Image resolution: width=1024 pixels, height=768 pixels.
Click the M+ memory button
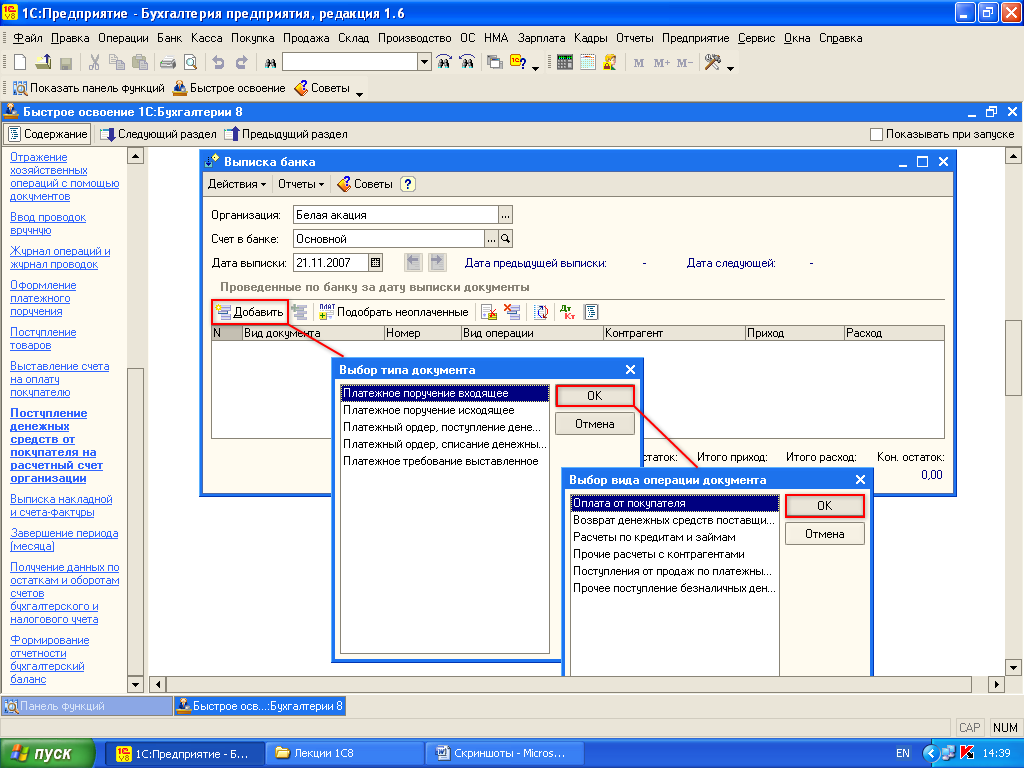(x=662, y=63)
